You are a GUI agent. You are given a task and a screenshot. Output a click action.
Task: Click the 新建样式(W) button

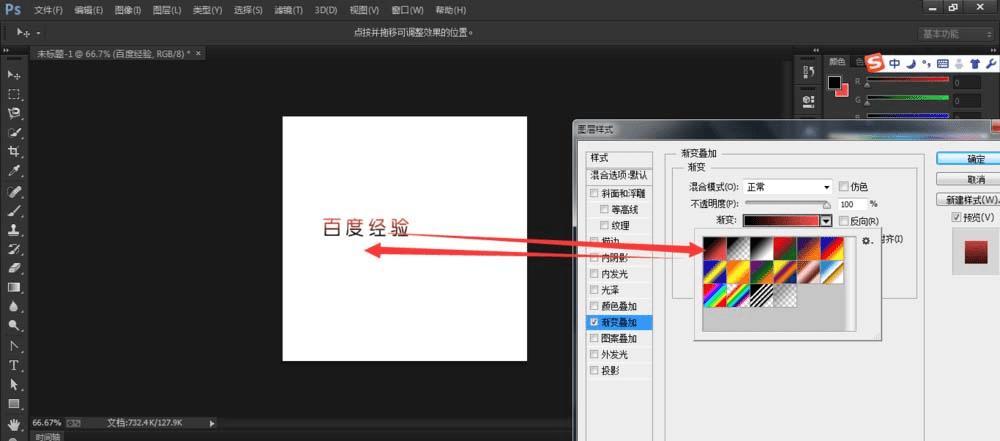tap(968, 200)
